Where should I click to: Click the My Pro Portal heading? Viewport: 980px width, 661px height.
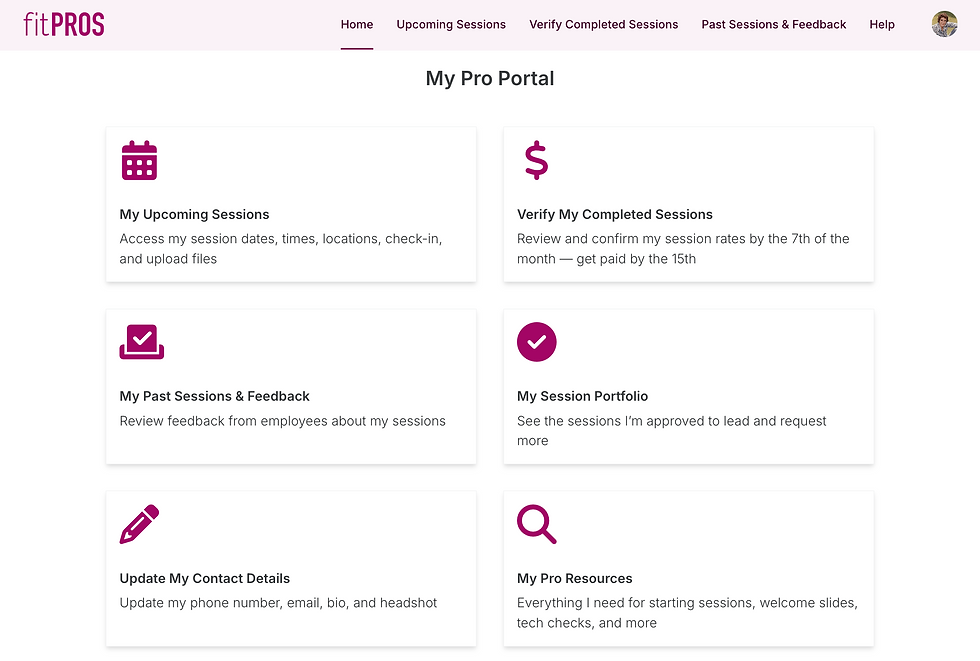click(x=490, y=79)
